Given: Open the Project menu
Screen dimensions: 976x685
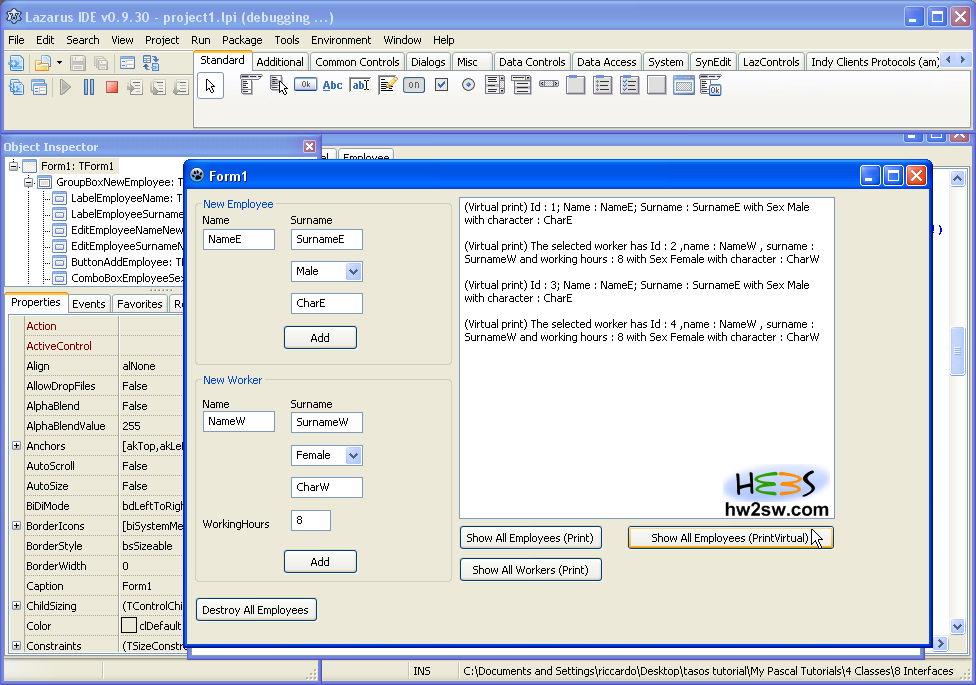Looking at the screenshot, I should pos(162,40).
